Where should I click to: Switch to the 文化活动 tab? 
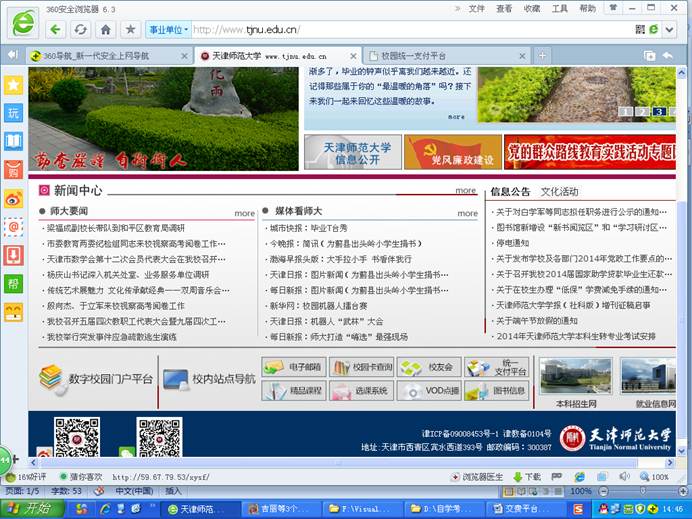[x=560, y=192]
